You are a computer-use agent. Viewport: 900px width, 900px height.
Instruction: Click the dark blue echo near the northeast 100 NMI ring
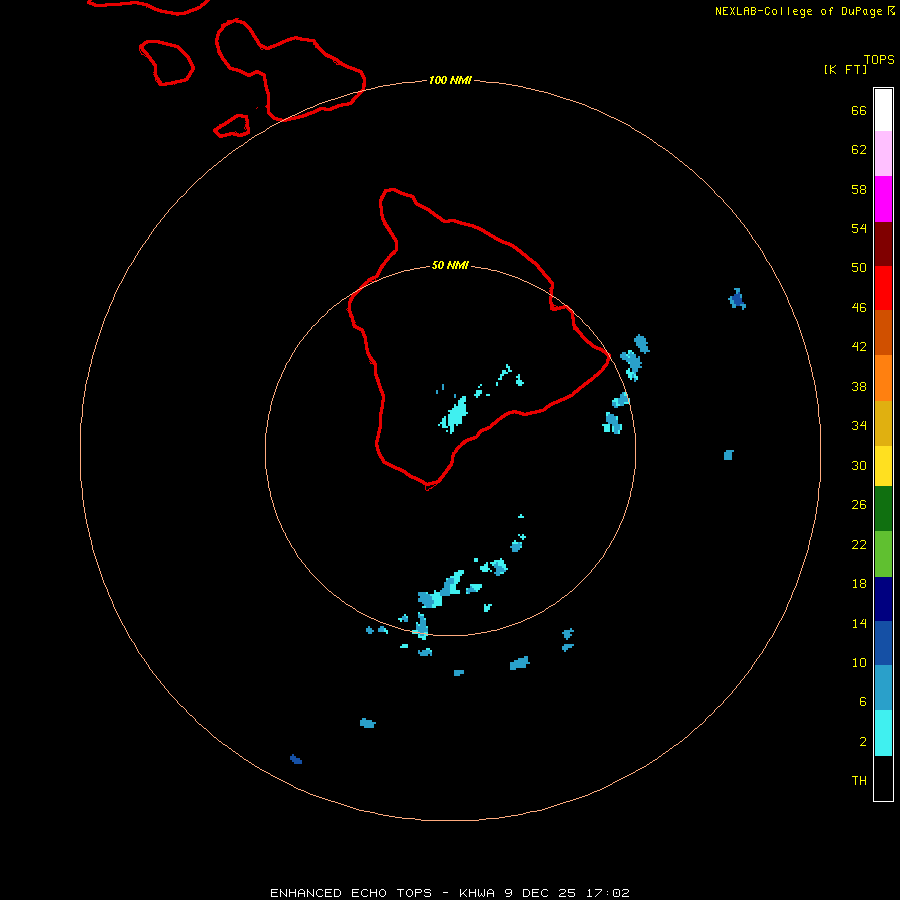(737, 299)
